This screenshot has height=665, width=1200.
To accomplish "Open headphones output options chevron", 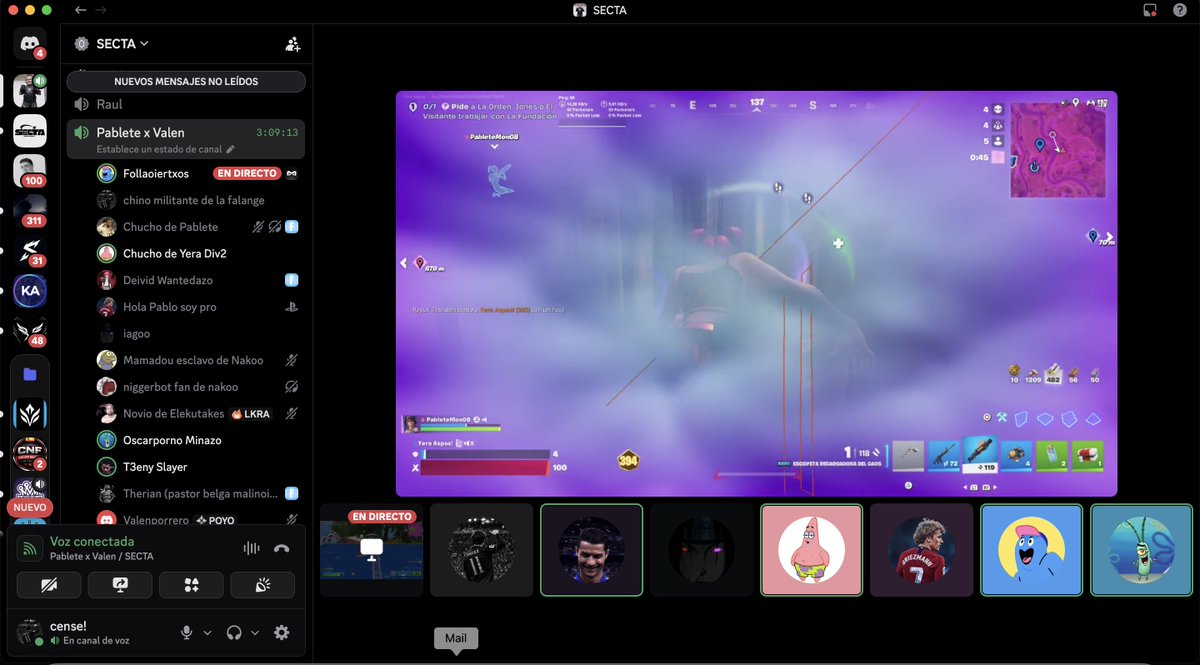I will pyautogui.click(x=255, y=632).
